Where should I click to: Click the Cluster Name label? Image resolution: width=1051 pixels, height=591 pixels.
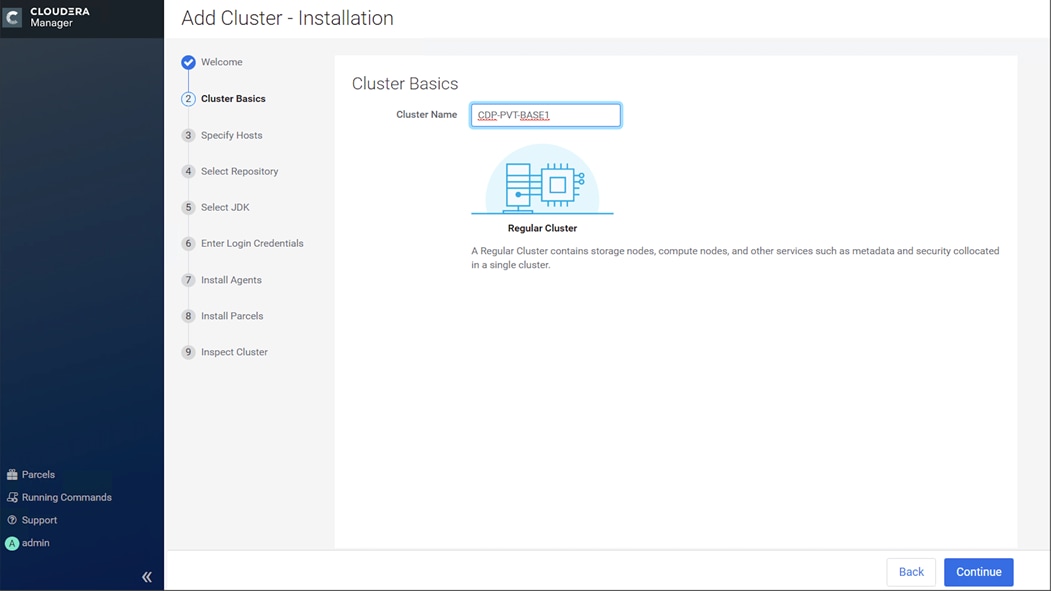426,115
